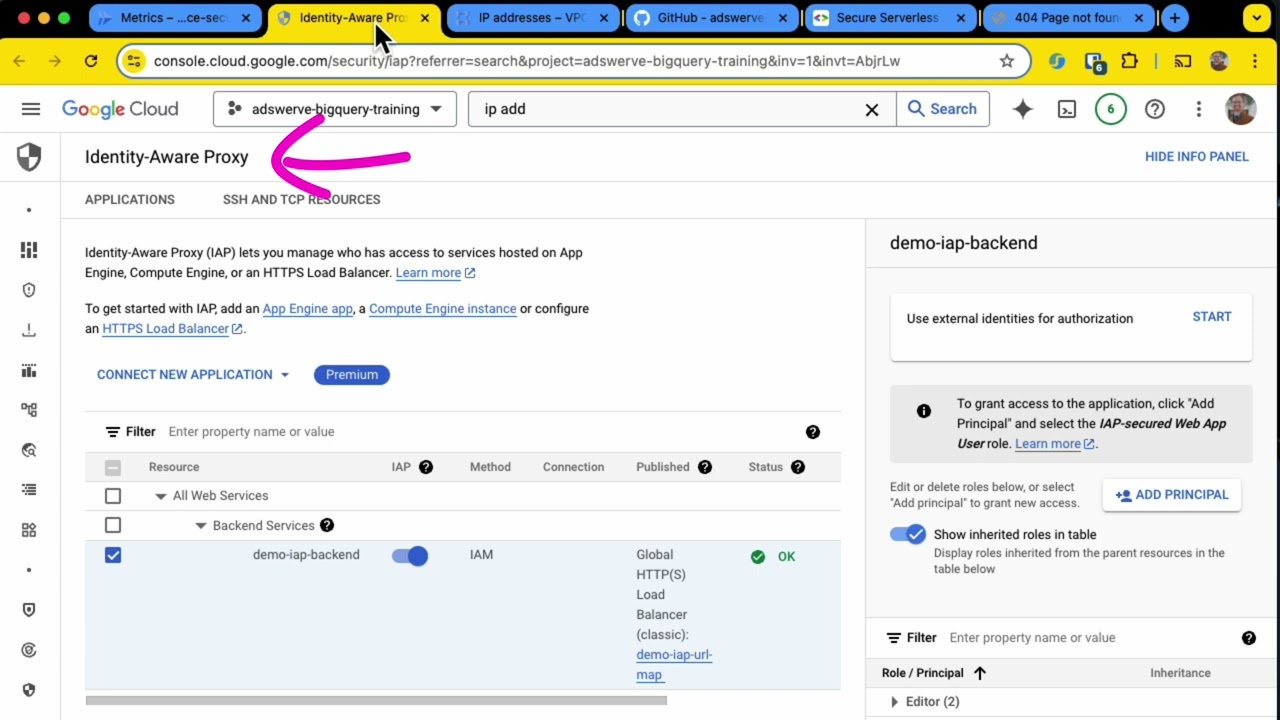Open the Learn more link in the info panel
The image size is (1280, 720).
pyautogui.click(x=1055, y=444)
